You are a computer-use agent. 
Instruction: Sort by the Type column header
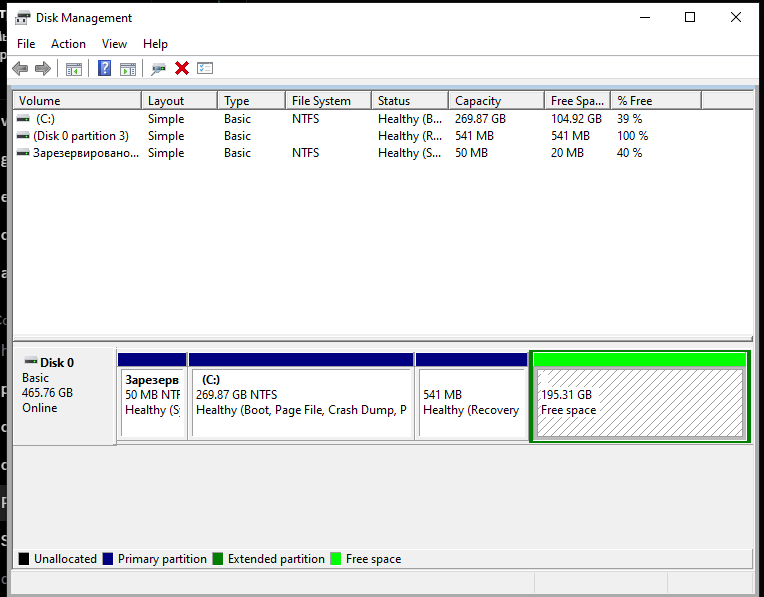[x=252, y=101]
